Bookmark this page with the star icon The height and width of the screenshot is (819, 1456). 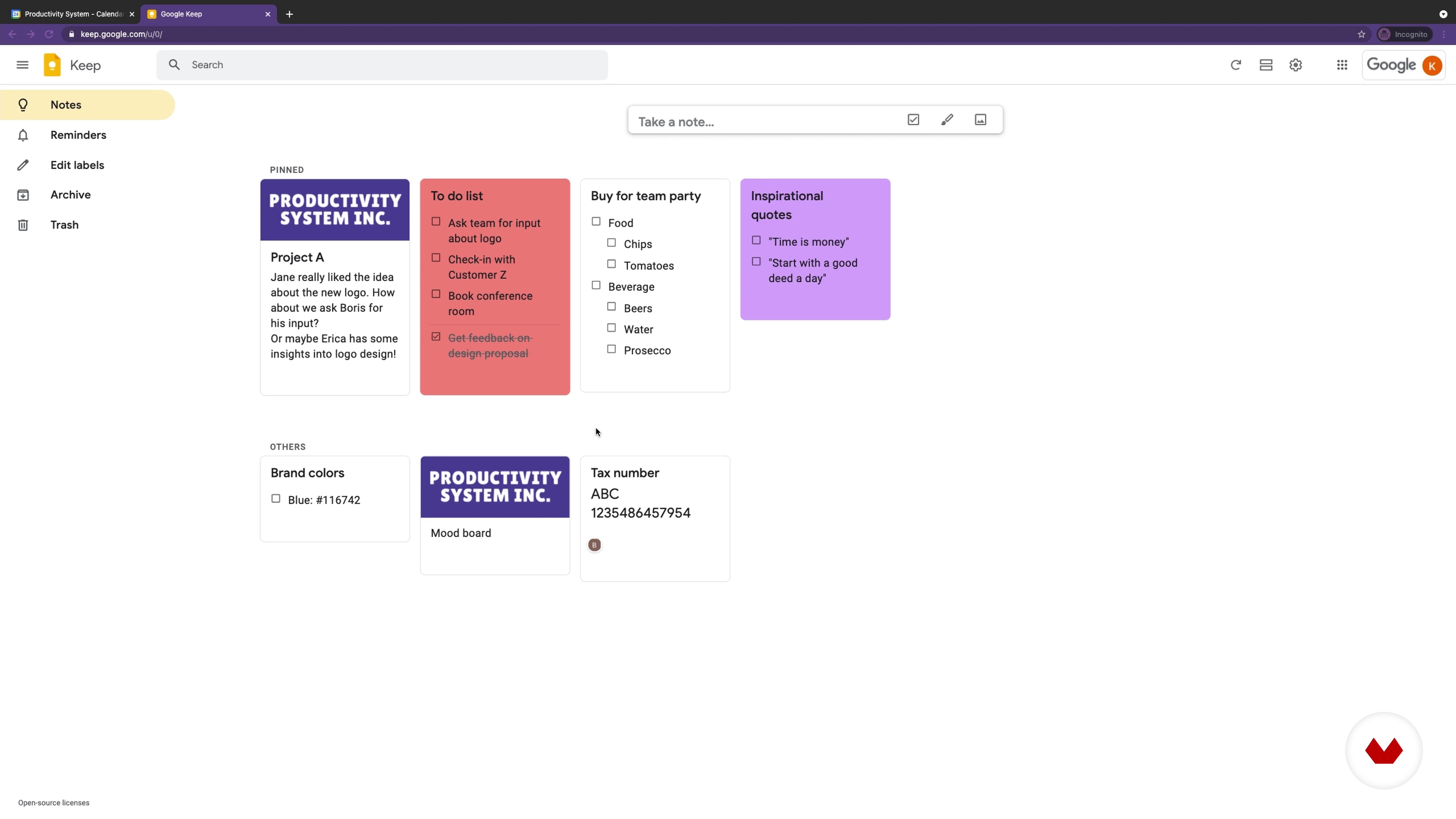coord(1361,35)
